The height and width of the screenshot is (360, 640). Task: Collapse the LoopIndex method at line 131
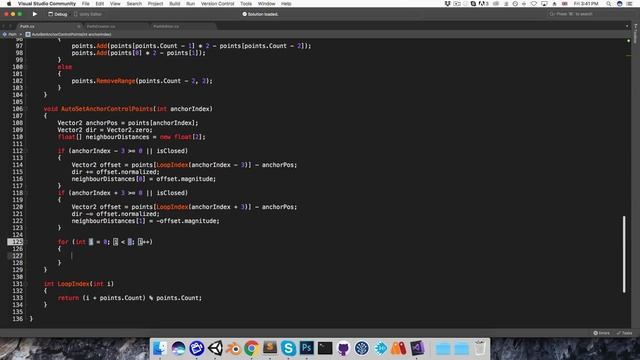[27, 284]
